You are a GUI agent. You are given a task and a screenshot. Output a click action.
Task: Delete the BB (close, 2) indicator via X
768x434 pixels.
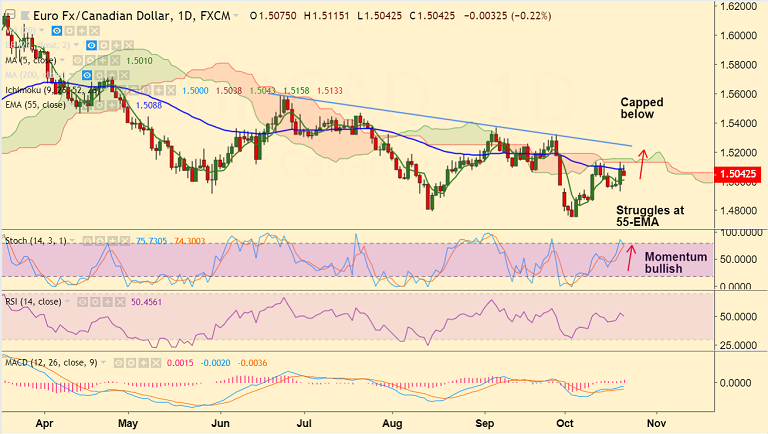[128, 46]
